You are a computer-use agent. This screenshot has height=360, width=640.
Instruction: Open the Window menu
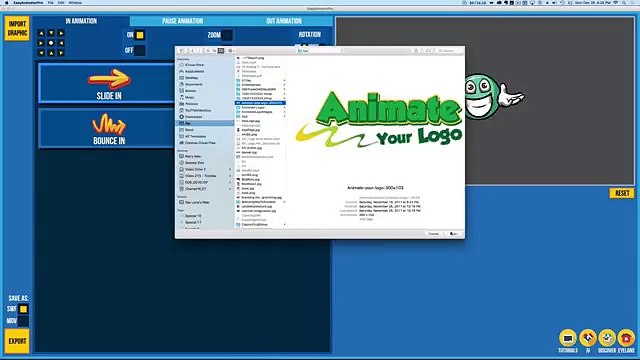(75, 2)
